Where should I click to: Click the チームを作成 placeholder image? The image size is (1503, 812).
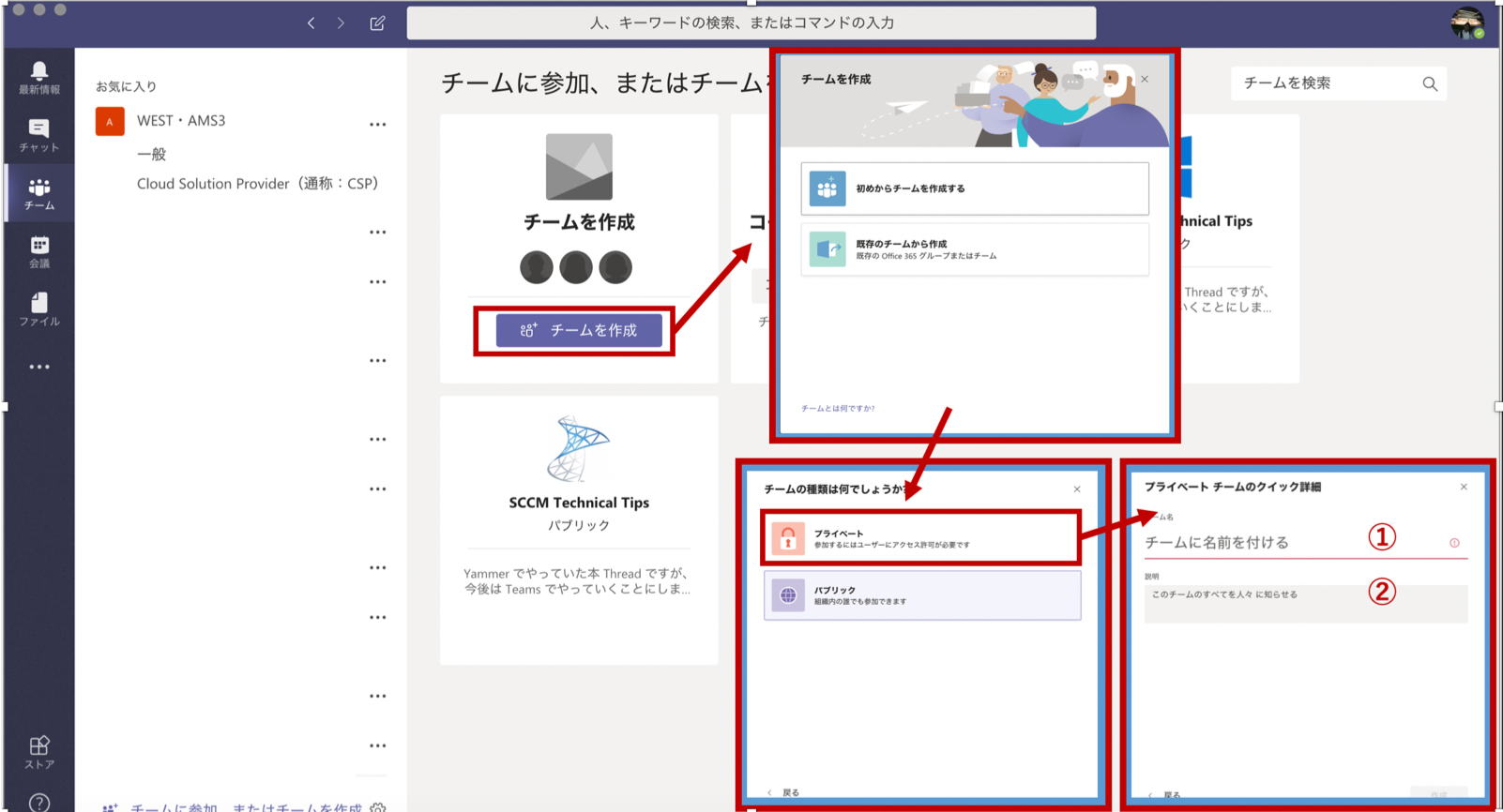pyautogui.click(x=579, y=167)
